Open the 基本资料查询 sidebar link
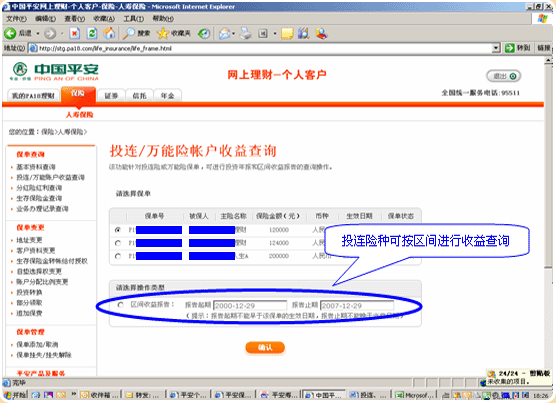Viewport: 556px width, 403px height. tap(36, 167)
